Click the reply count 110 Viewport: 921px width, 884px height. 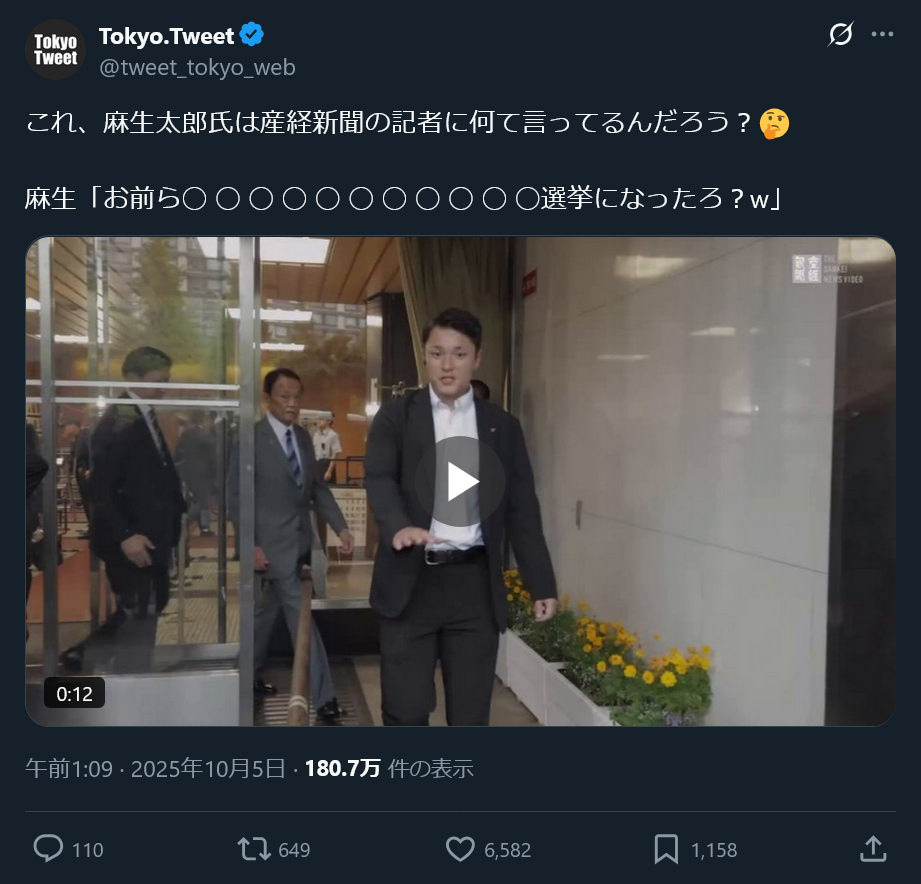88,850
